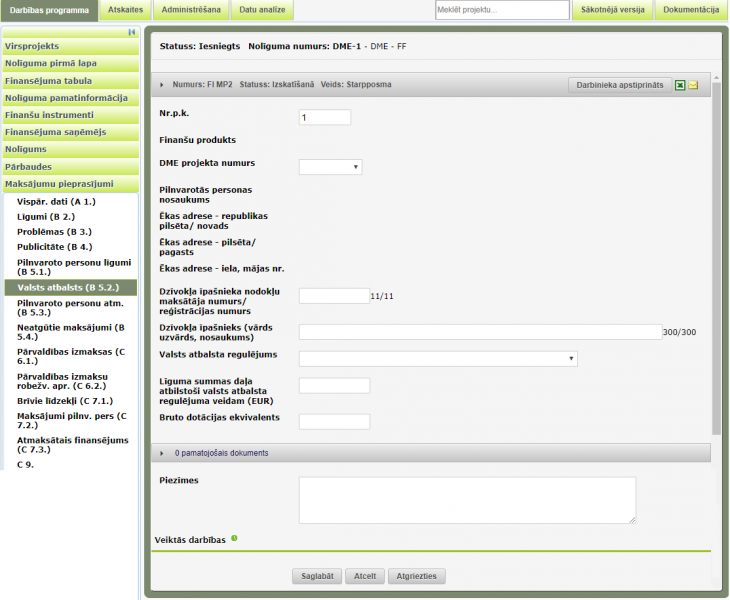The width and height of the screenshot is (730, 600).
Task: Open the Dokumentācija link
Action: pos(691,10)
